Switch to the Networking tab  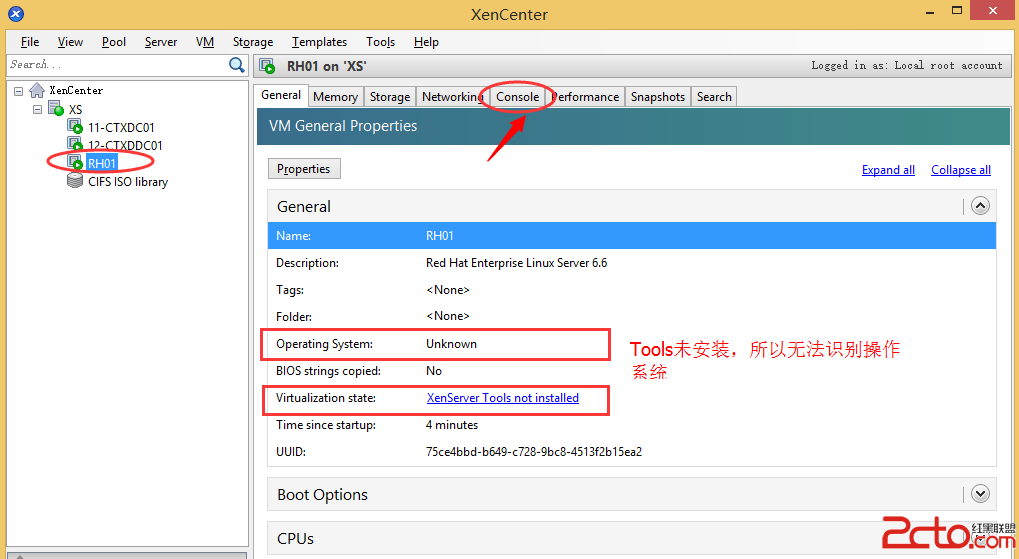[452, 96]
